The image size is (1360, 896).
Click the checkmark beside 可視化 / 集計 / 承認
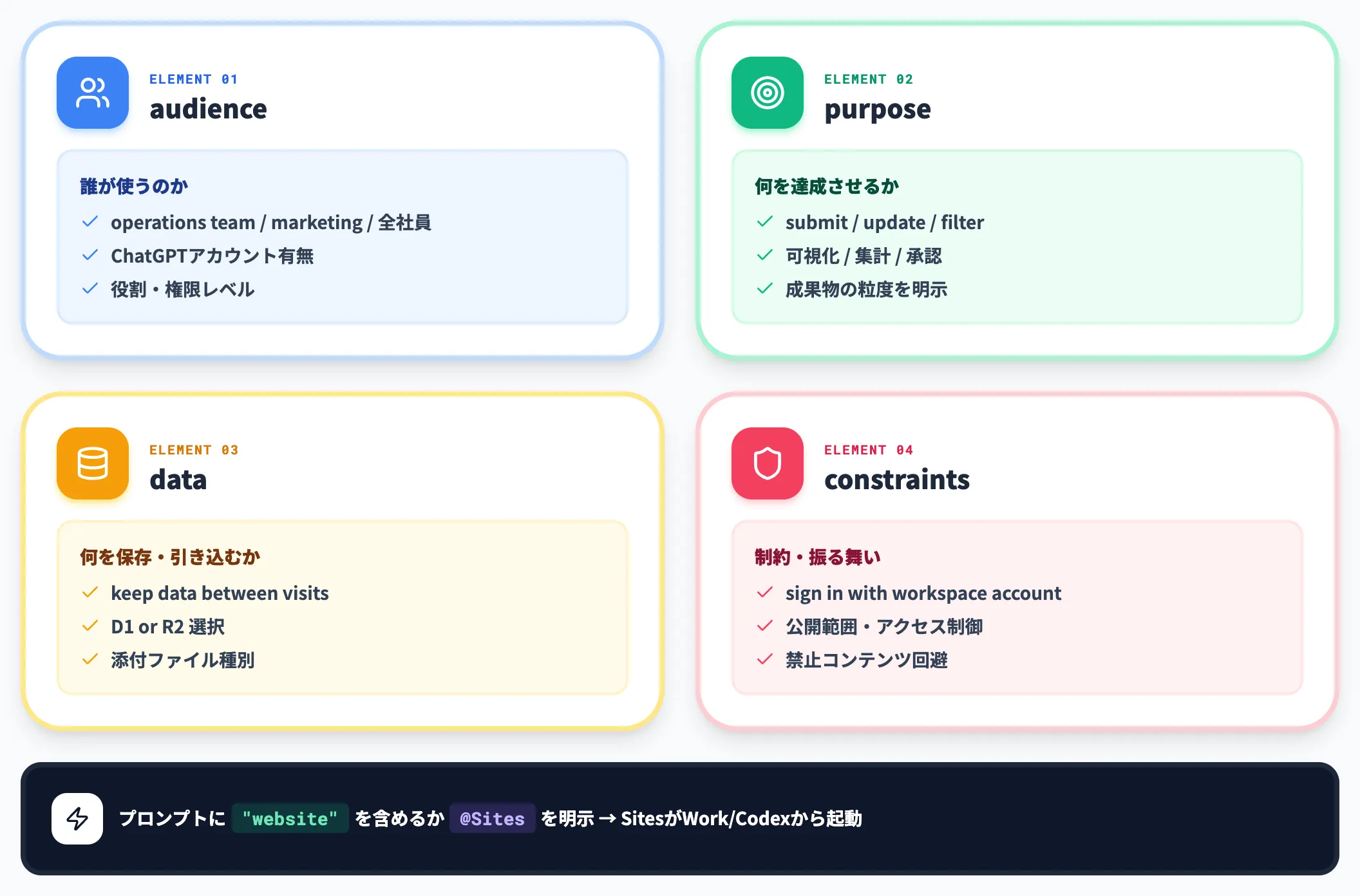[765, 256]
